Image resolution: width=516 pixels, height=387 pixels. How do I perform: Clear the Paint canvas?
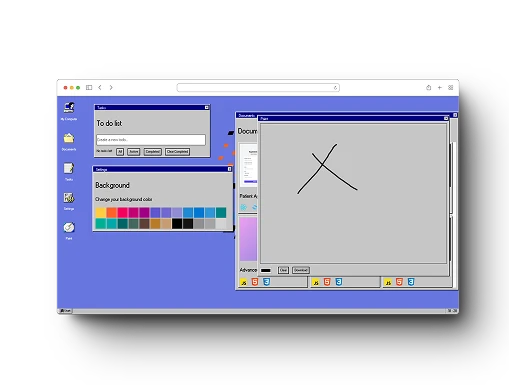[283, 270]
